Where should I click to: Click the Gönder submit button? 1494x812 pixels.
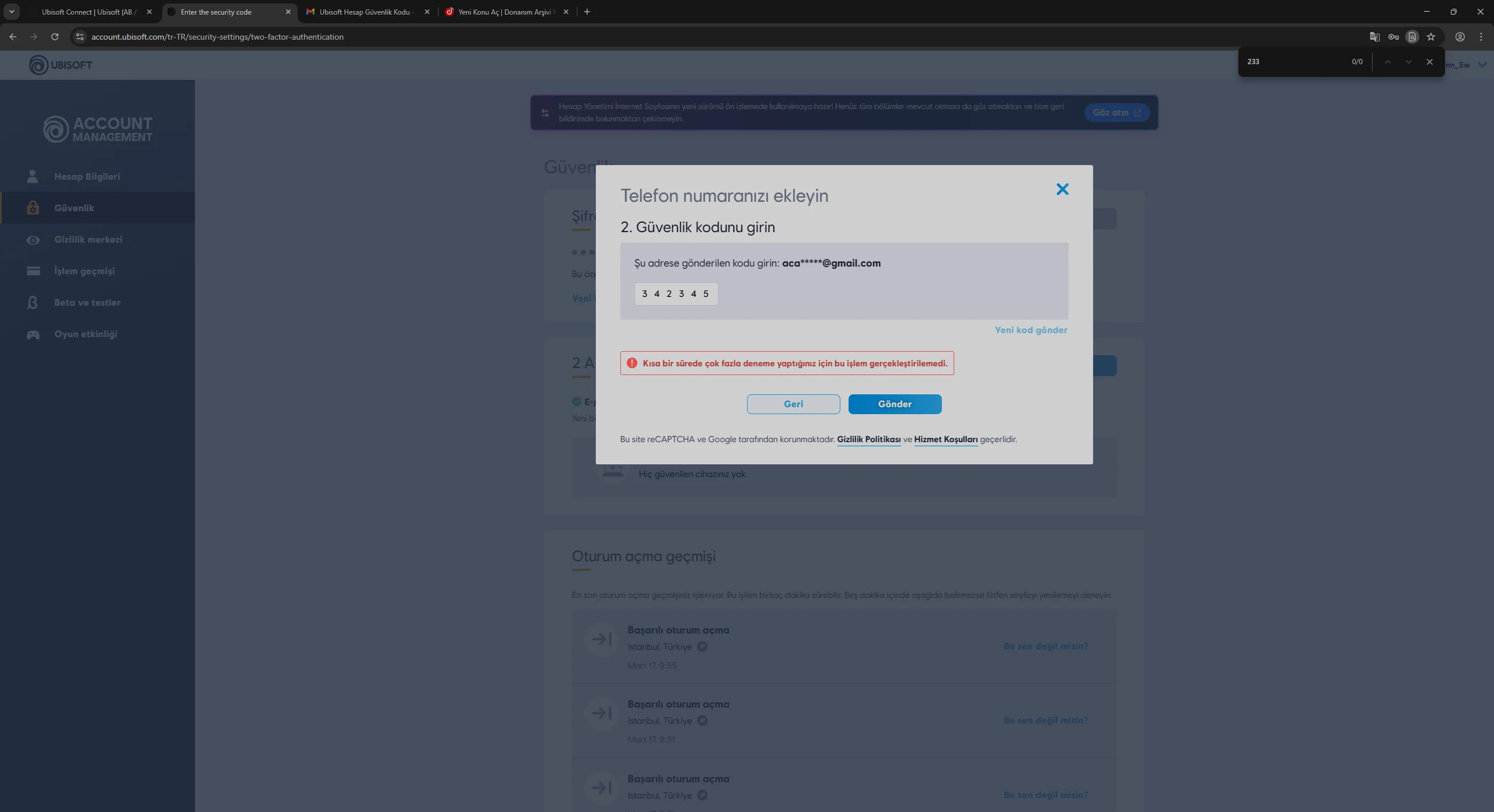(895, 404)
